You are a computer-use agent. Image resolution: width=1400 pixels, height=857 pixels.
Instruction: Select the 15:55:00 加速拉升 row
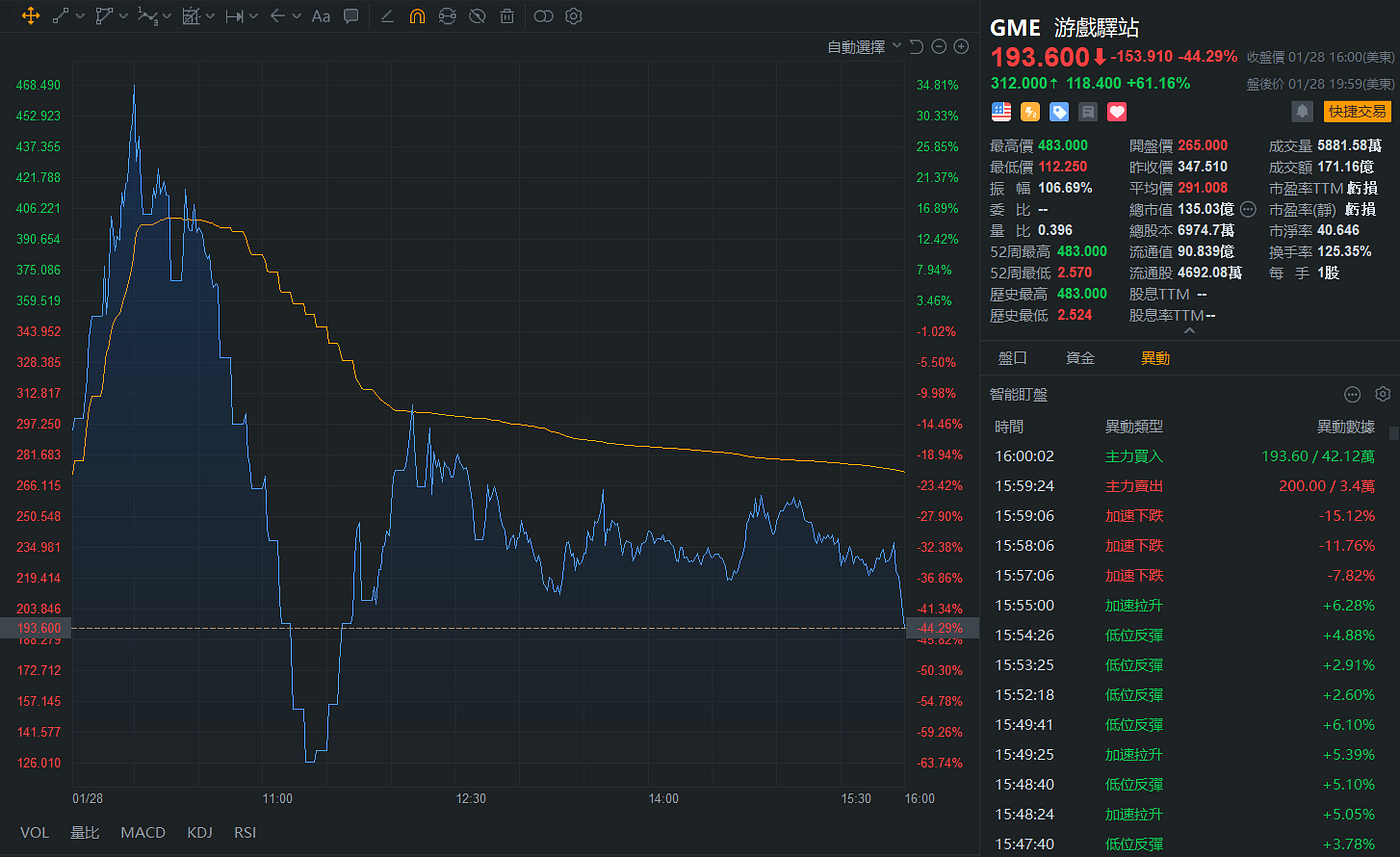tap(1184, 605)
